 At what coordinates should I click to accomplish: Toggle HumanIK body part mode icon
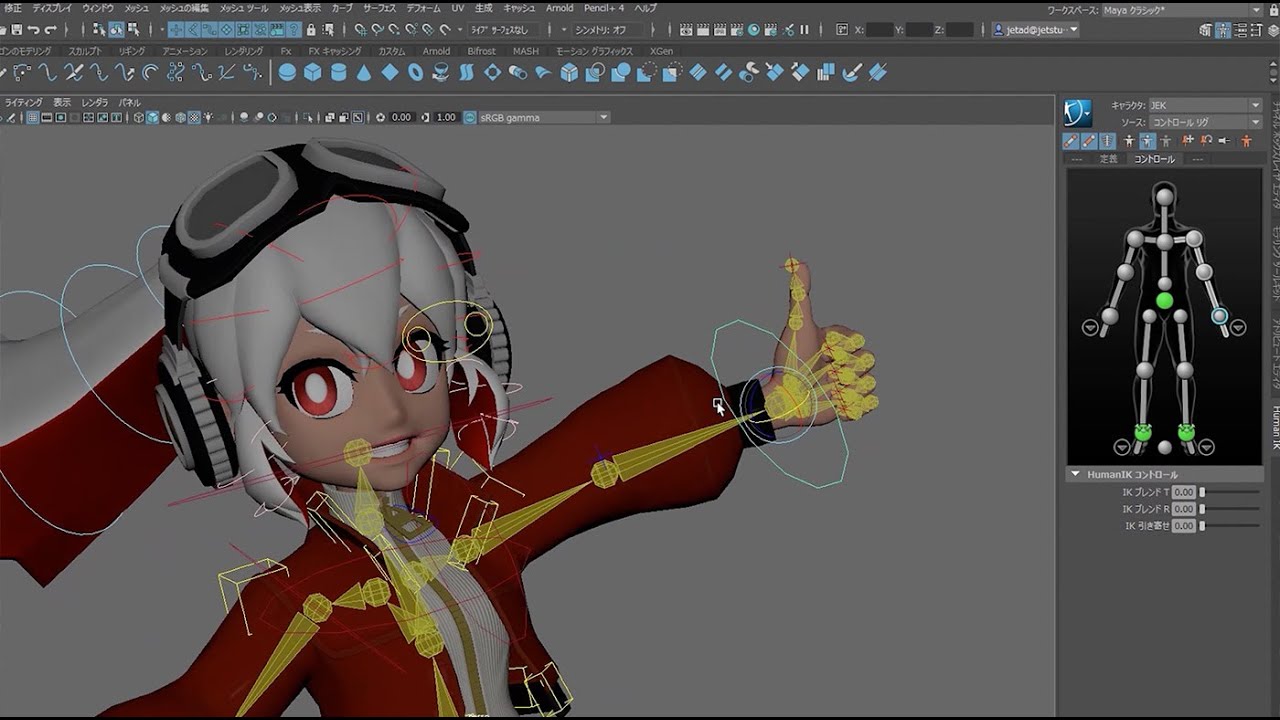(1147, 141)
